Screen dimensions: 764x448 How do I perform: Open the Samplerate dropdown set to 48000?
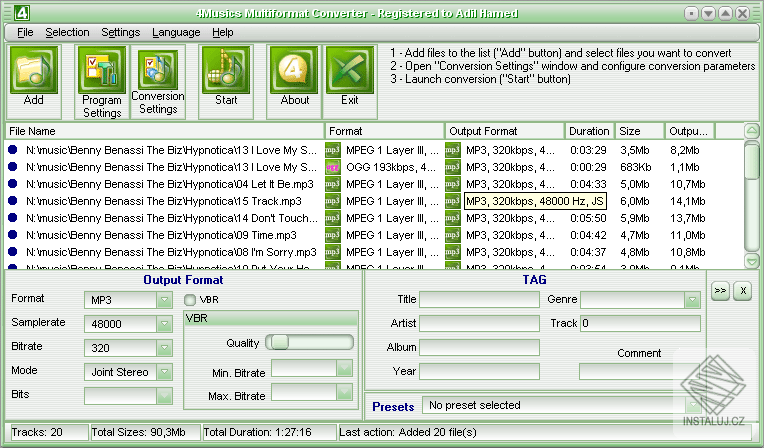click(165, 324)
